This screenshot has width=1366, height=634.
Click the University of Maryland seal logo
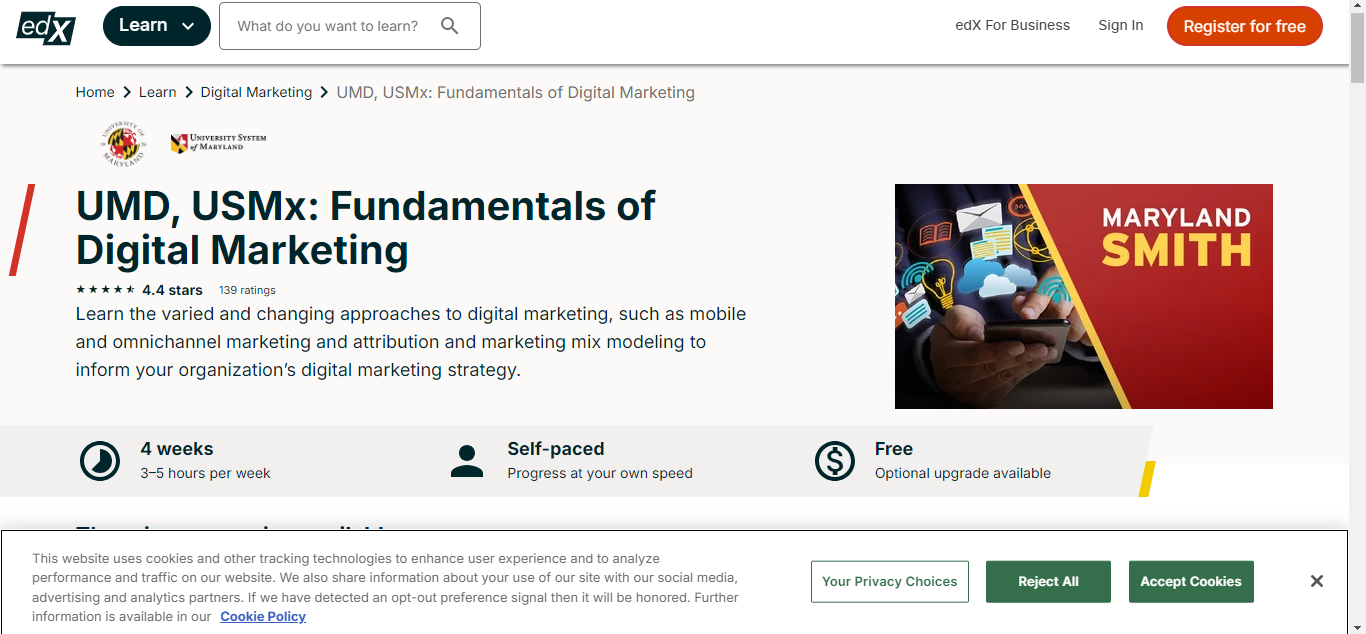(x=122, y=143)
